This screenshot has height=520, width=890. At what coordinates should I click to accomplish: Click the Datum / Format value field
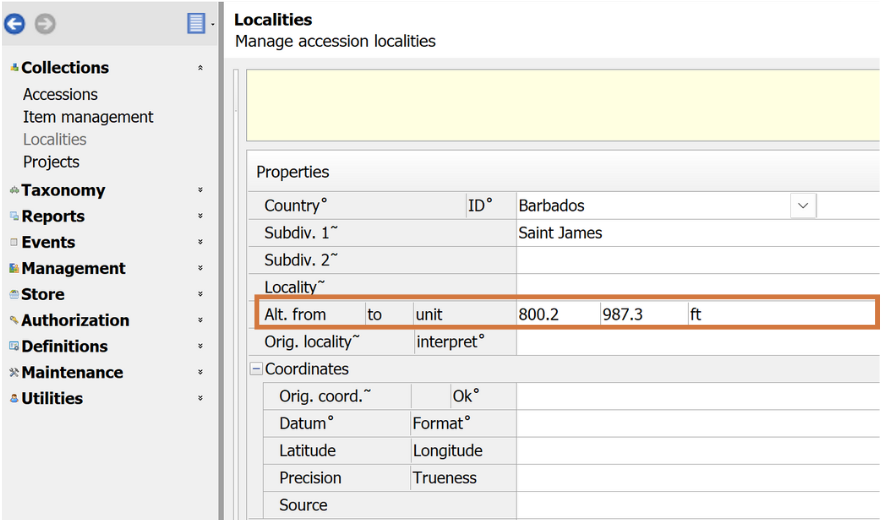click(698, 423)
